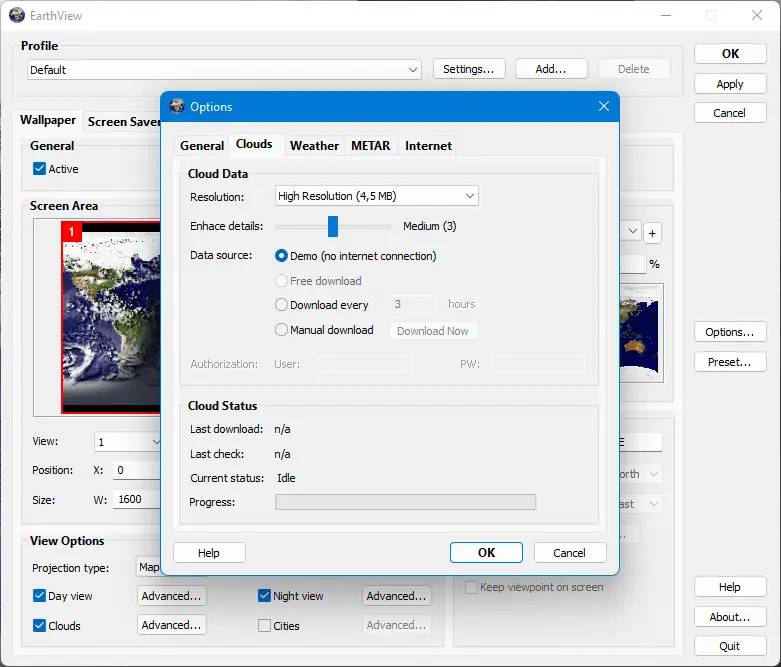Screen dimensions: 781x667
Task: Click the Delete profile button
Action: (x=634, y=69)
